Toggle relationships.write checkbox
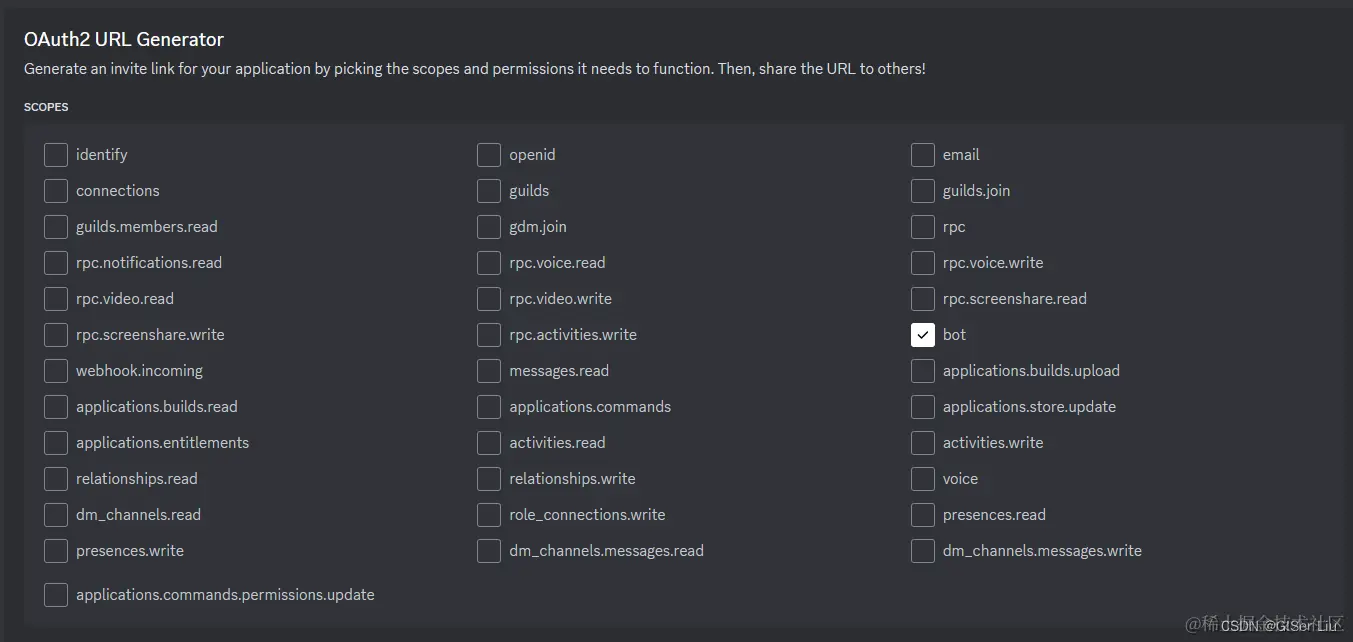 489,479
